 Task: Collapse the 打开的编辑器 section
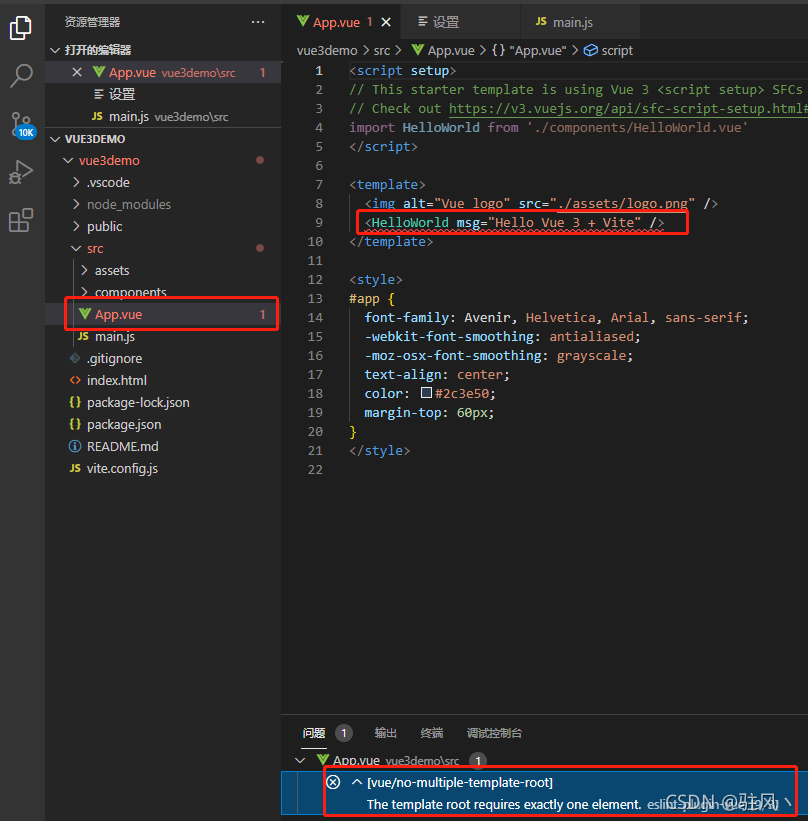(x=57, y=51)
